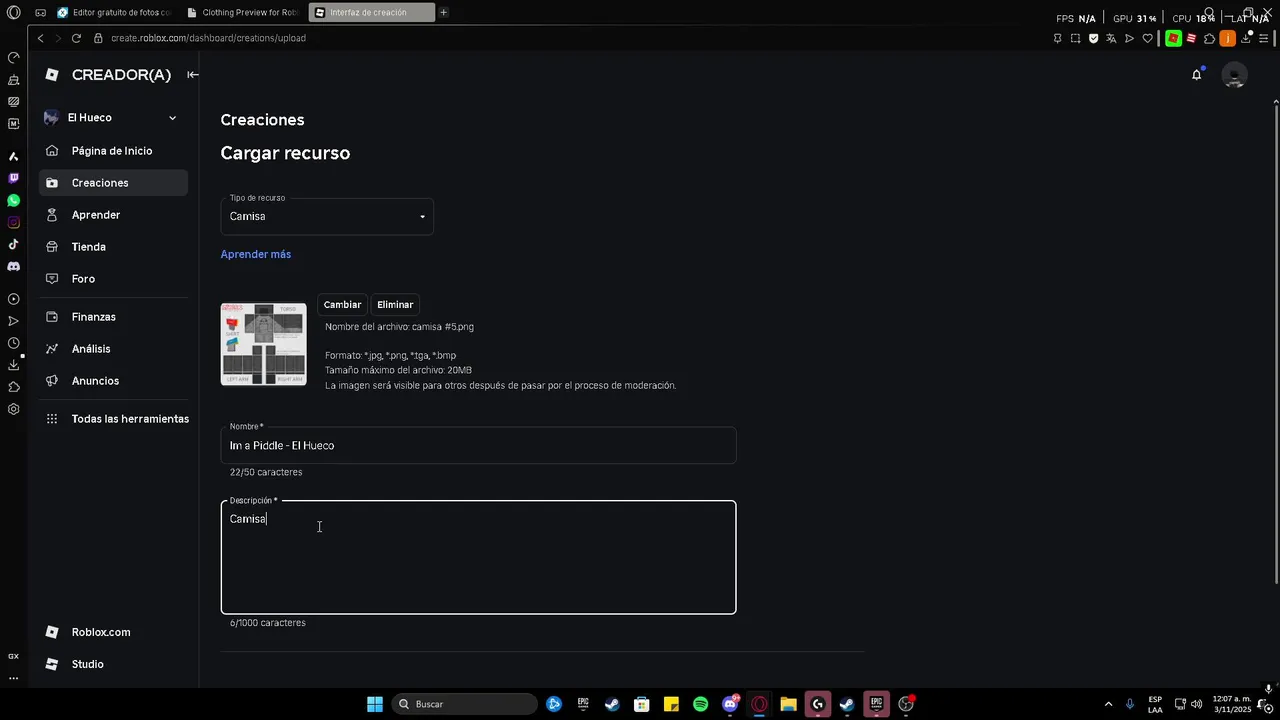Open ad blocker shield icon
Viewport: 1280px width, 720px height.
pos(1093,38)
